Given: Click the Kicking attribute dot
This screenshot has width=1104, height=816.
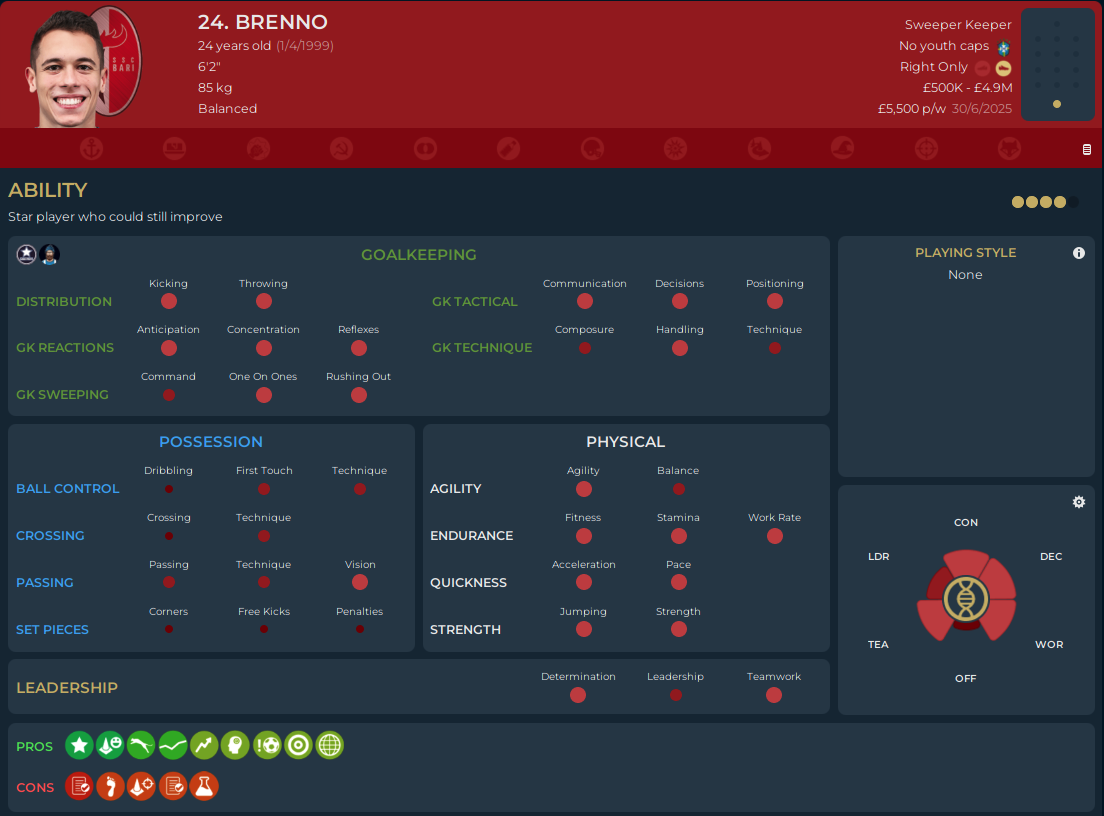Looking at the screenshot, I should click(x=169, y=301).
